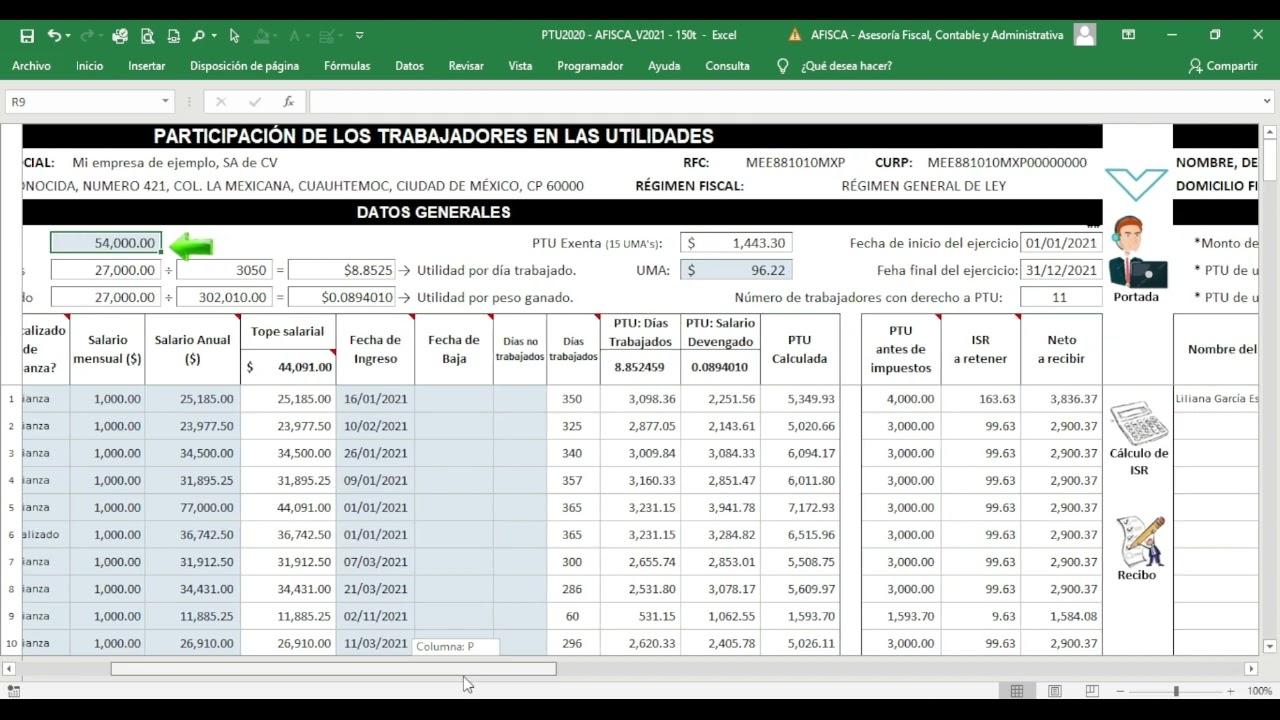The height and width of the screenshot is (720, 1280).
Task: Open the Archivo menu
Action: click(31, 66)
